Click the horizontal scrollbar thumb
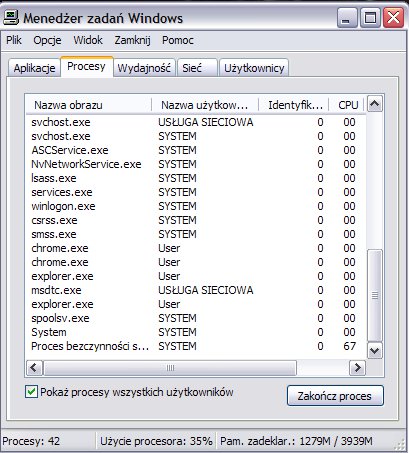Image resolution: width=409 pixels, height=453 pixels. click(170, 368)
